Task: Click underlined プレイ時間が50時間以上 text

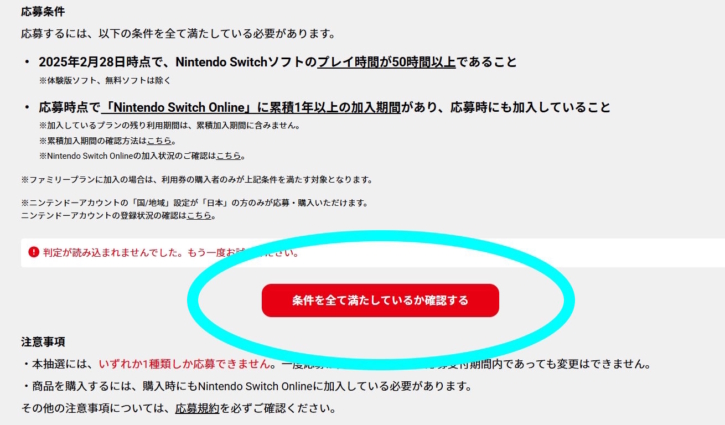Action: pos(387,62)
